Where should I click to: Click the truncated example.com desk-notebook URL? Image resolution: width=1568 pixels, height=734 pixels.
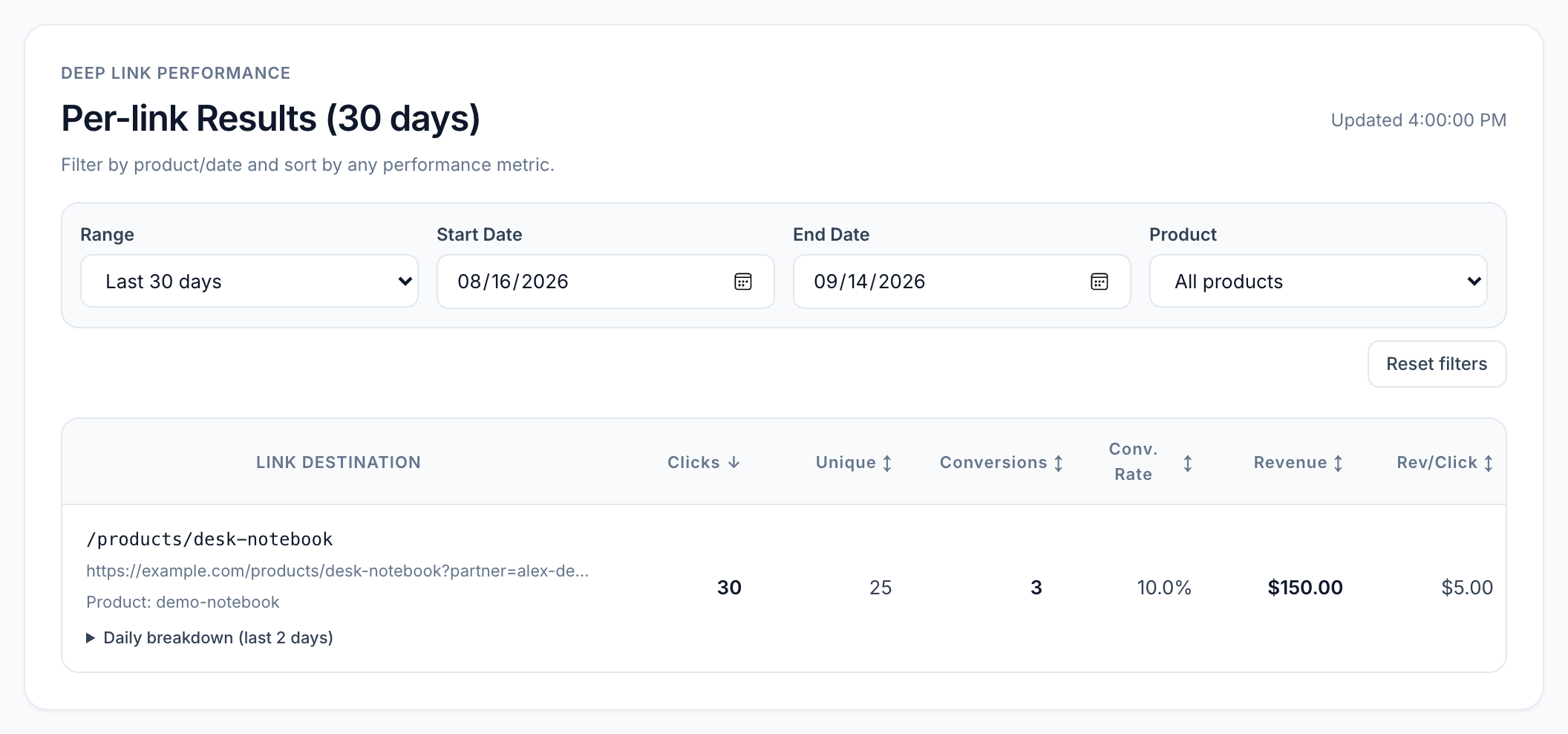coord(337,571)
